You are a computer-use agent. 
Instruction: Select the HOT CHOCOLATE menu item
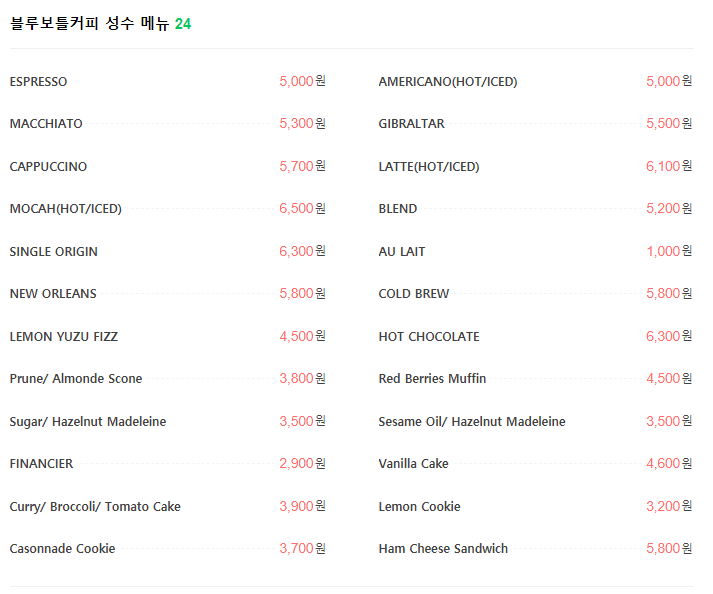point(429,337)
